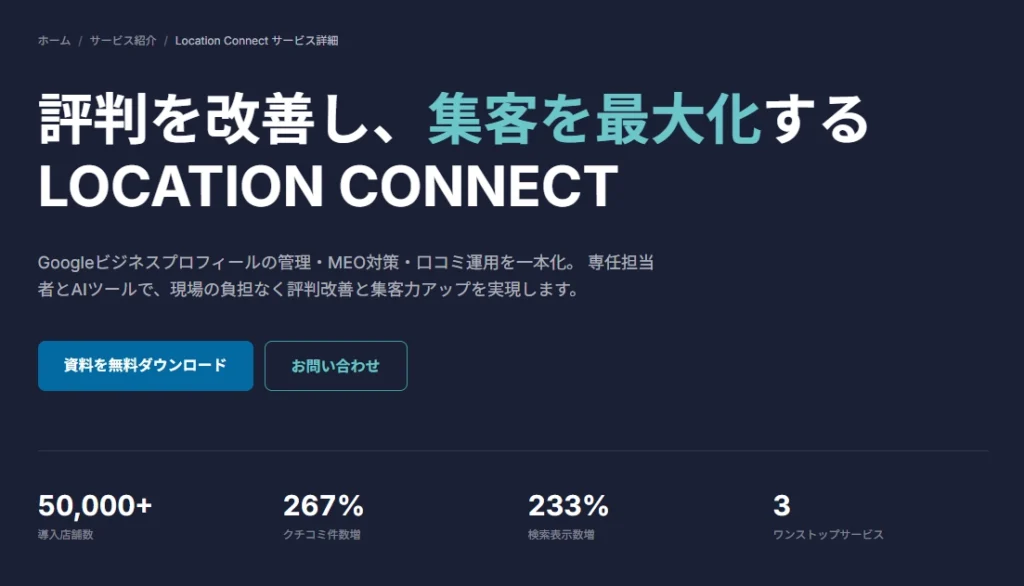
Task: Select the Location Connect サービス詳細 breadcrumb
Action: click(x=256, y=41)
